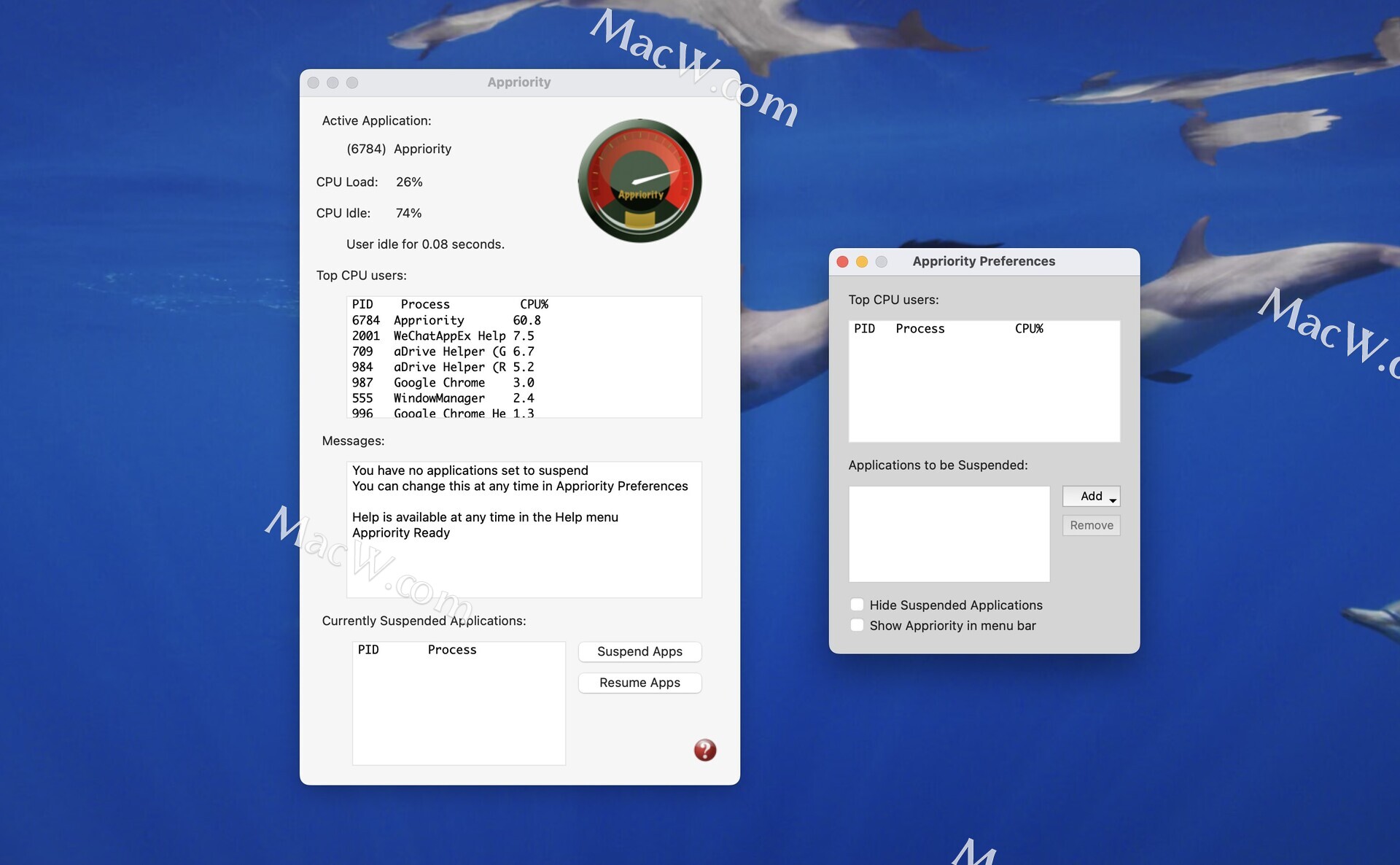Click Preferences Top CPU users list box

tap(984, 381)
